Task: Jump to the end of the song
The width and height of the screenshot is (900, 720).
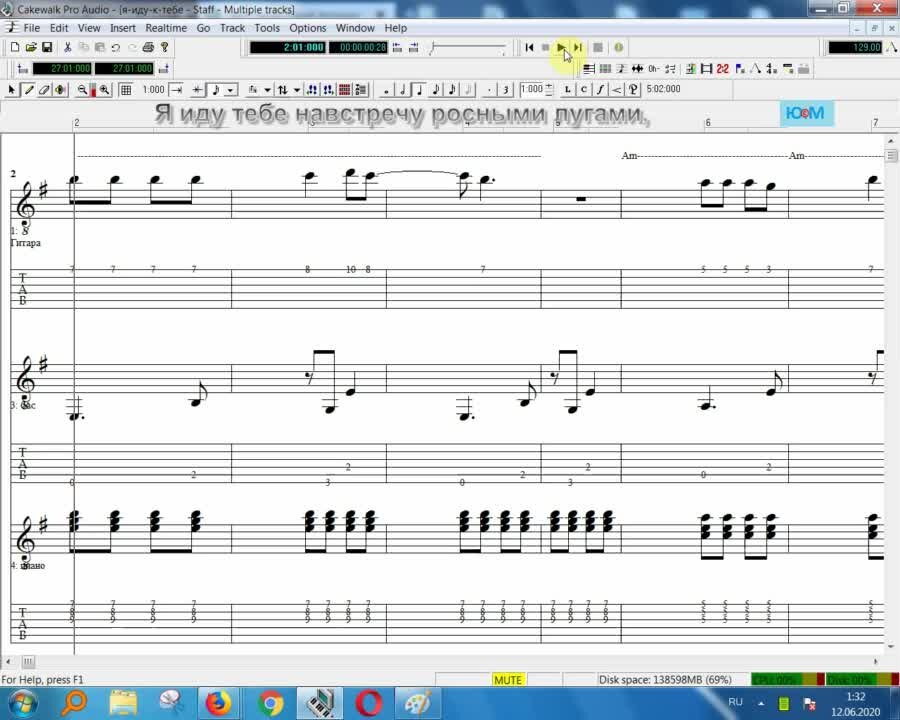Action: [578, 48]
